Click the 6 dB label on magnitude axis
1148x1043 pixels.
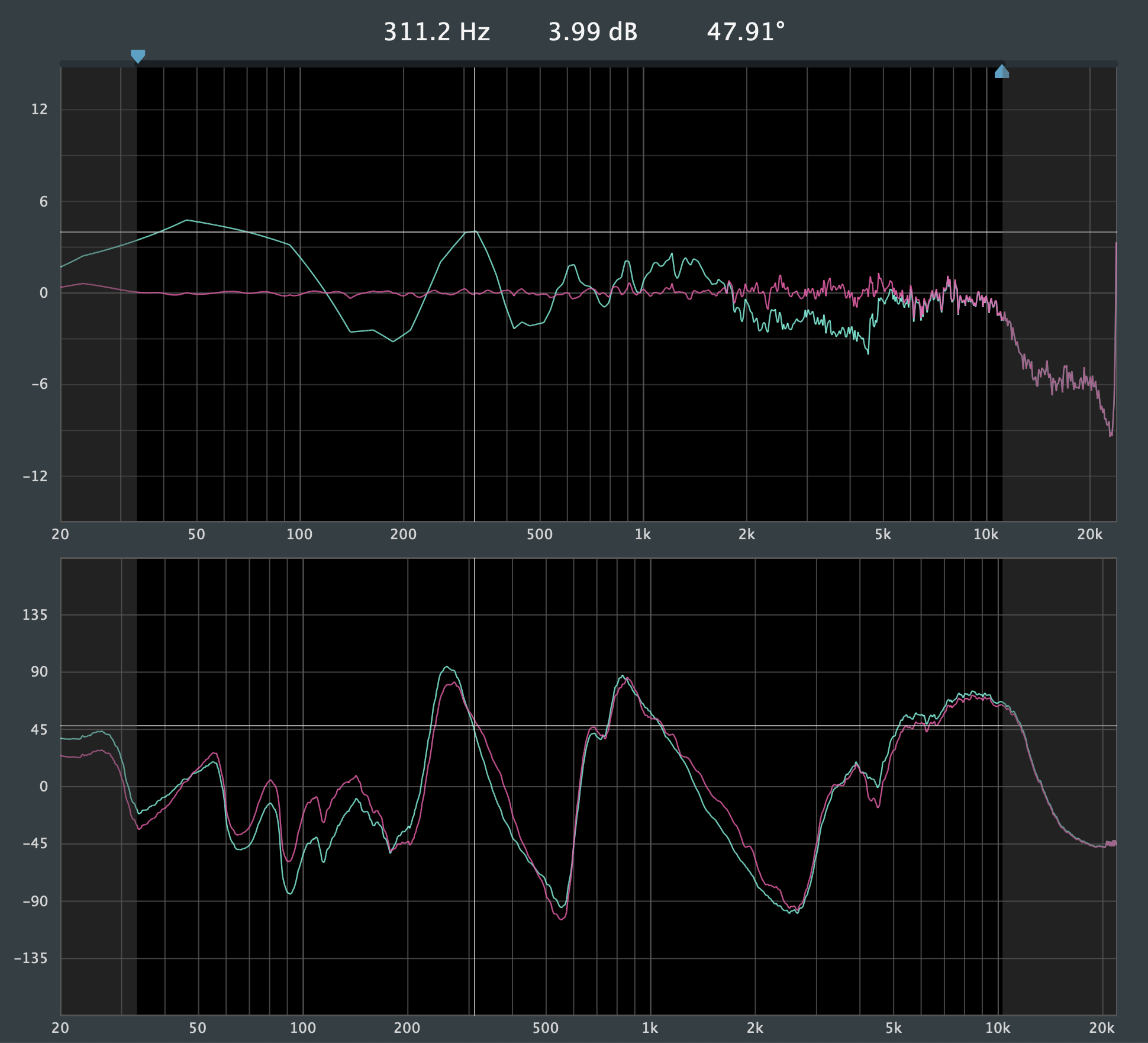coord(43,202)
